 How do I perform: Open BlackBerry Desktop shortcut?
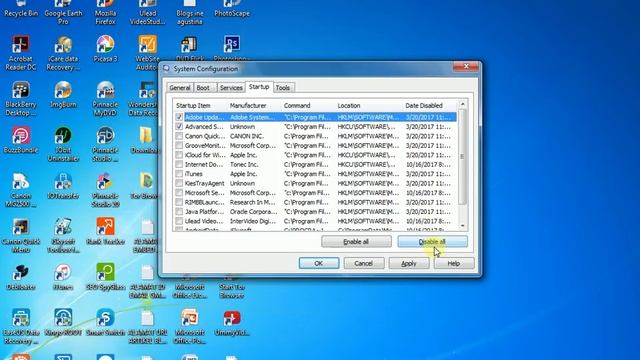coord(21,99)
